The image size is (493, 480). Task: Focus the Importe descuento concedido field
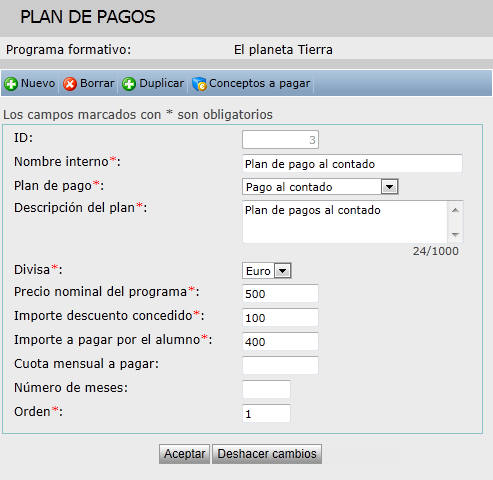coord(280,318)
